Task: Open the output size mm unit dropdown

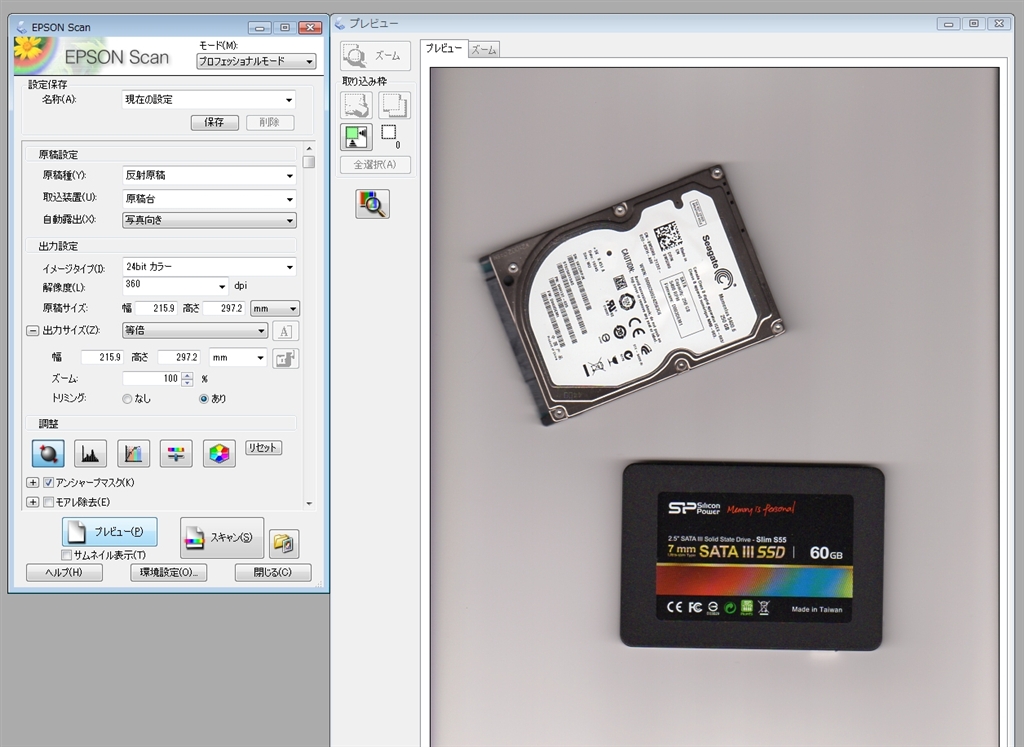Action: 238,358
